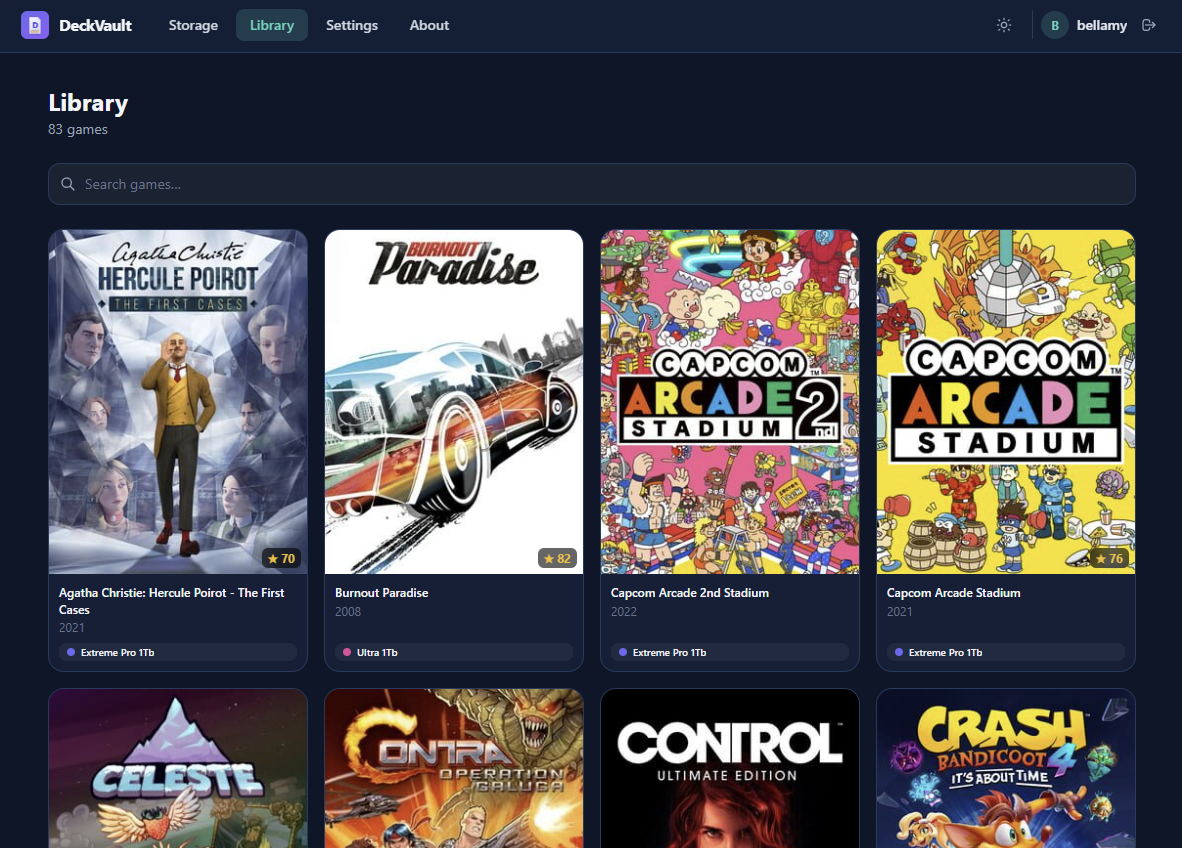Click the DeckVault brand name
1182x848 pixels.
pyautogui.click(x=95, y=25)
